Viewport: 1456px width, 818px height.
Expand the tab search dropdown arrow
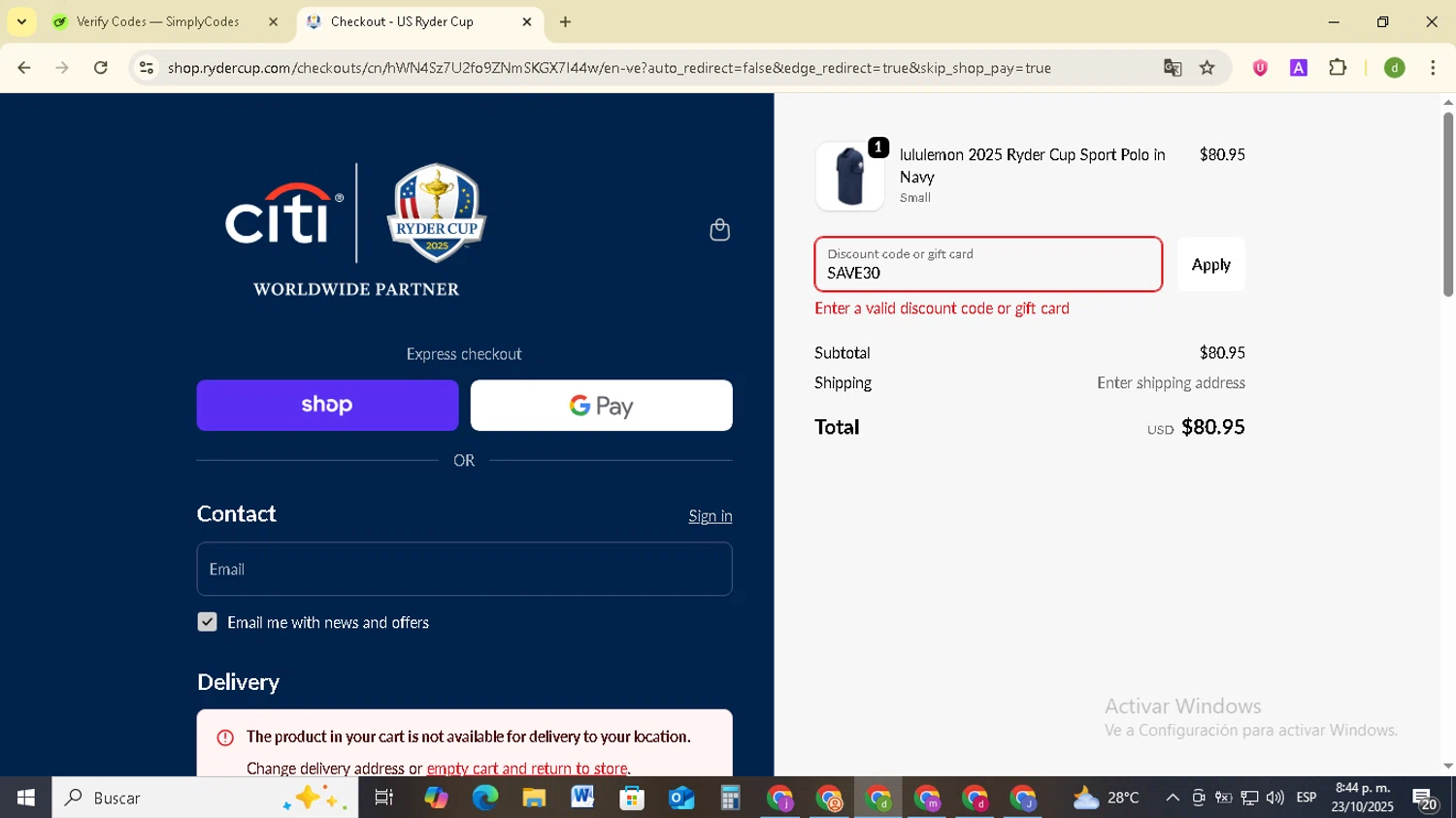click(21, 21)
